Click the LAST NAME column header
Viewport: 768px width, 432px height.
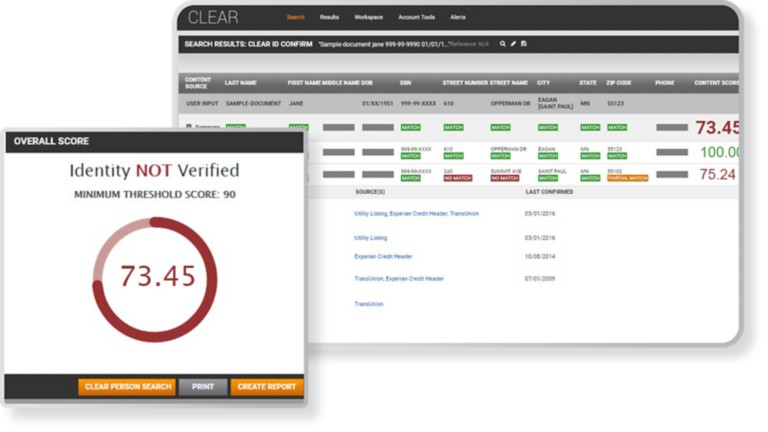(x=240, y=83)
